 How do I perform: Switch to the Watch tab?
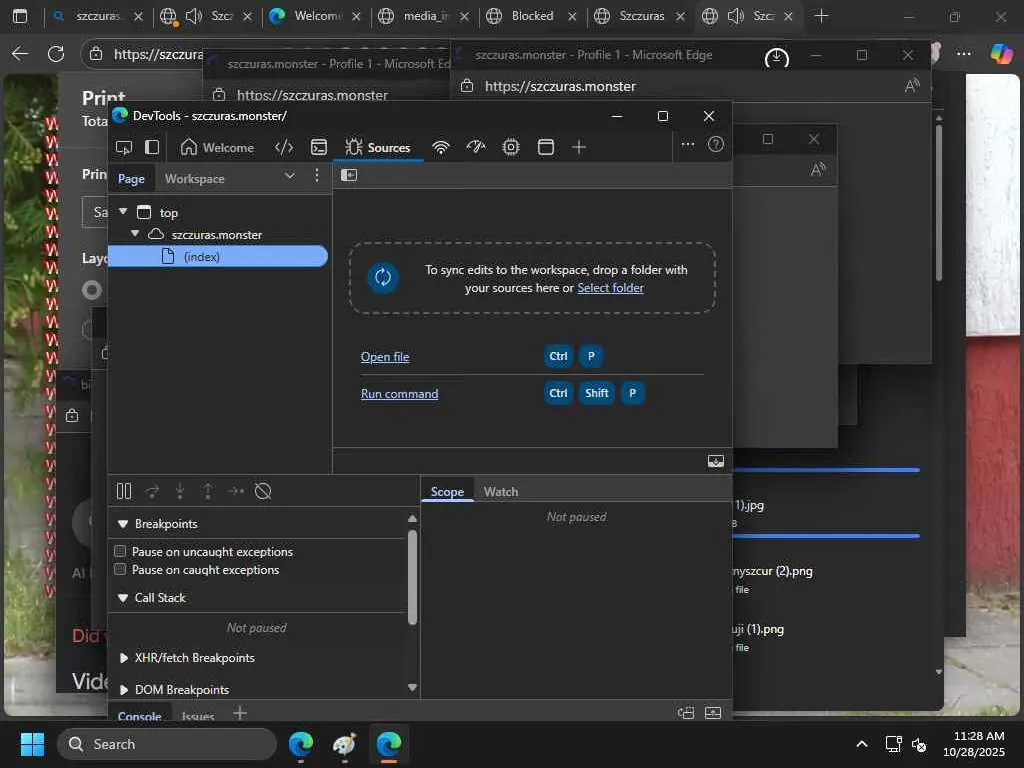[x=501, y=491]
